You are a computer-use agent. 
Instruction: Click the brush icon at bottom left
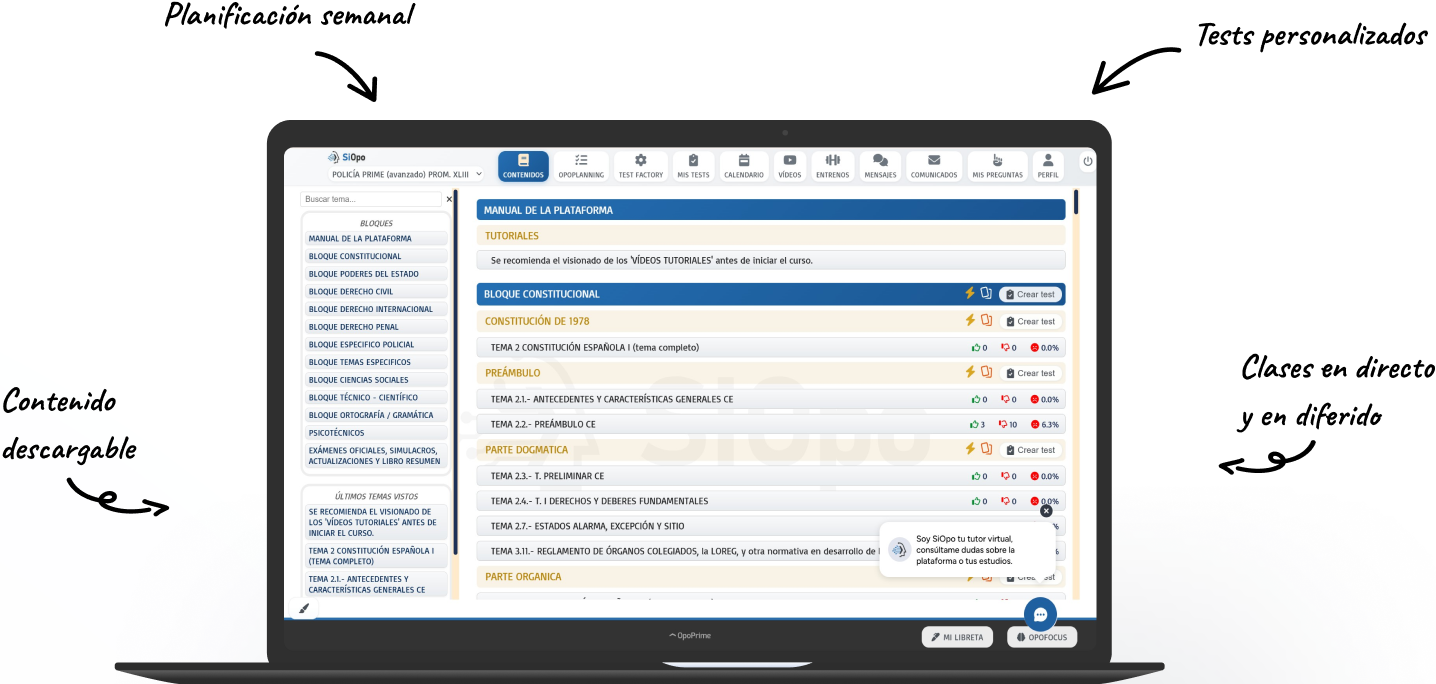[304, 608]
